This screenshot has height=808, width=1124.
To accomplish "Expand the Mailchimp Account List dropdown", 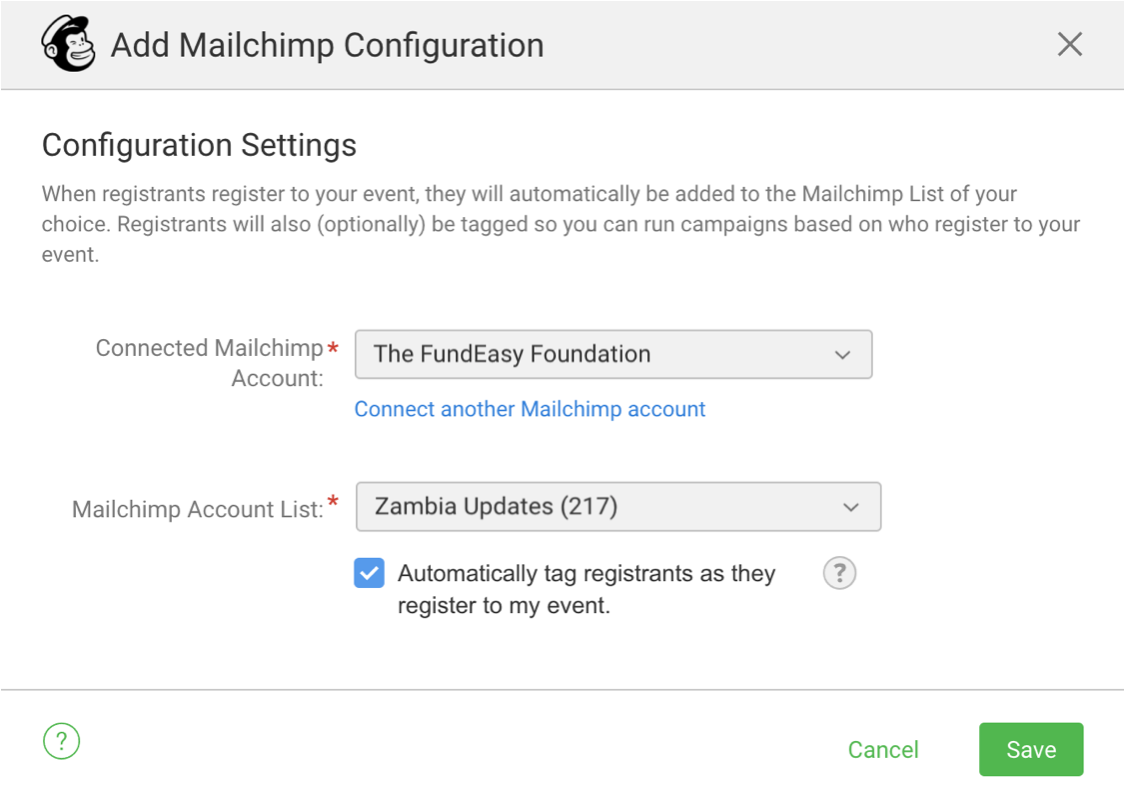I will 617,507.
